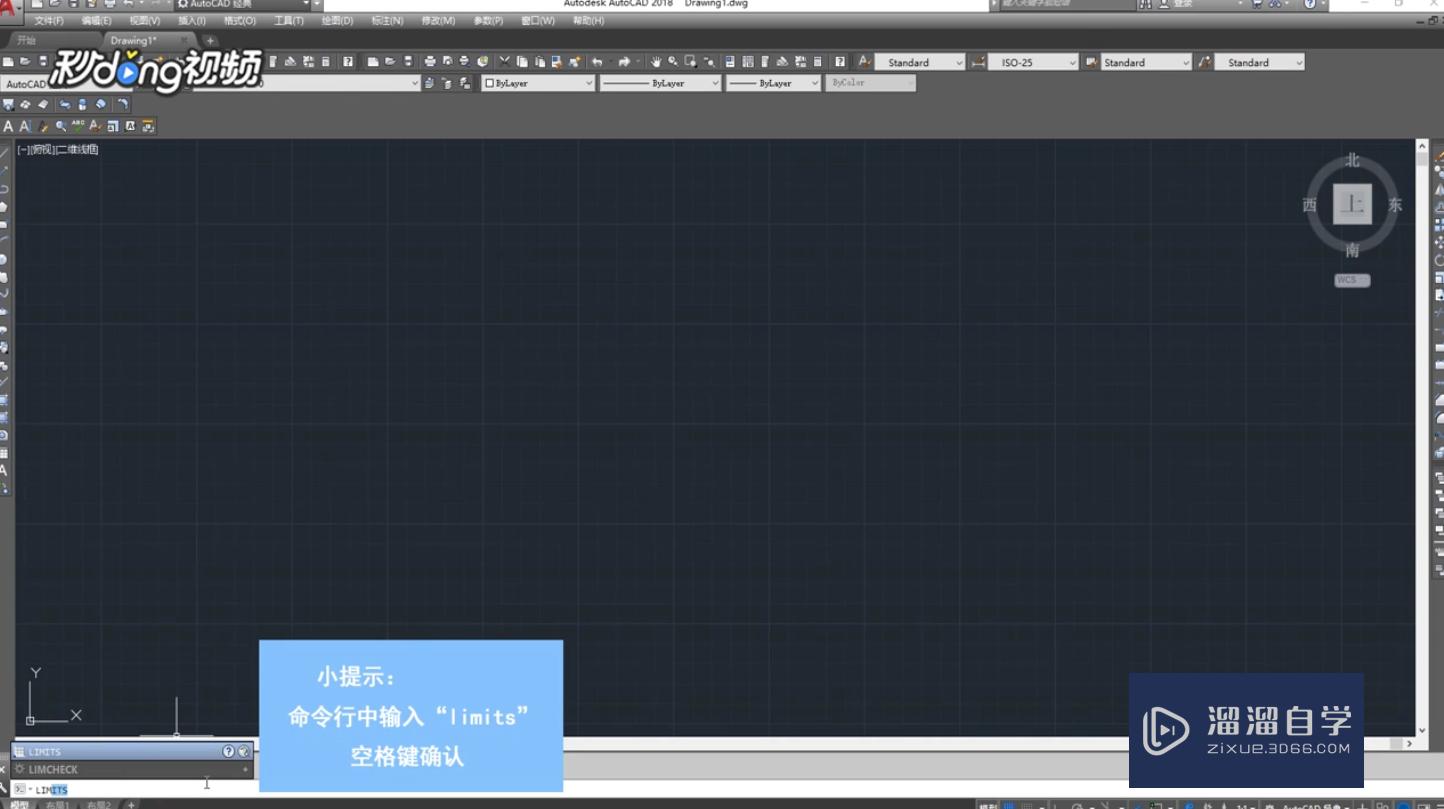Select LIMITS command suggestion
This screenshot has width=1444, height=809.
(131, 751)
